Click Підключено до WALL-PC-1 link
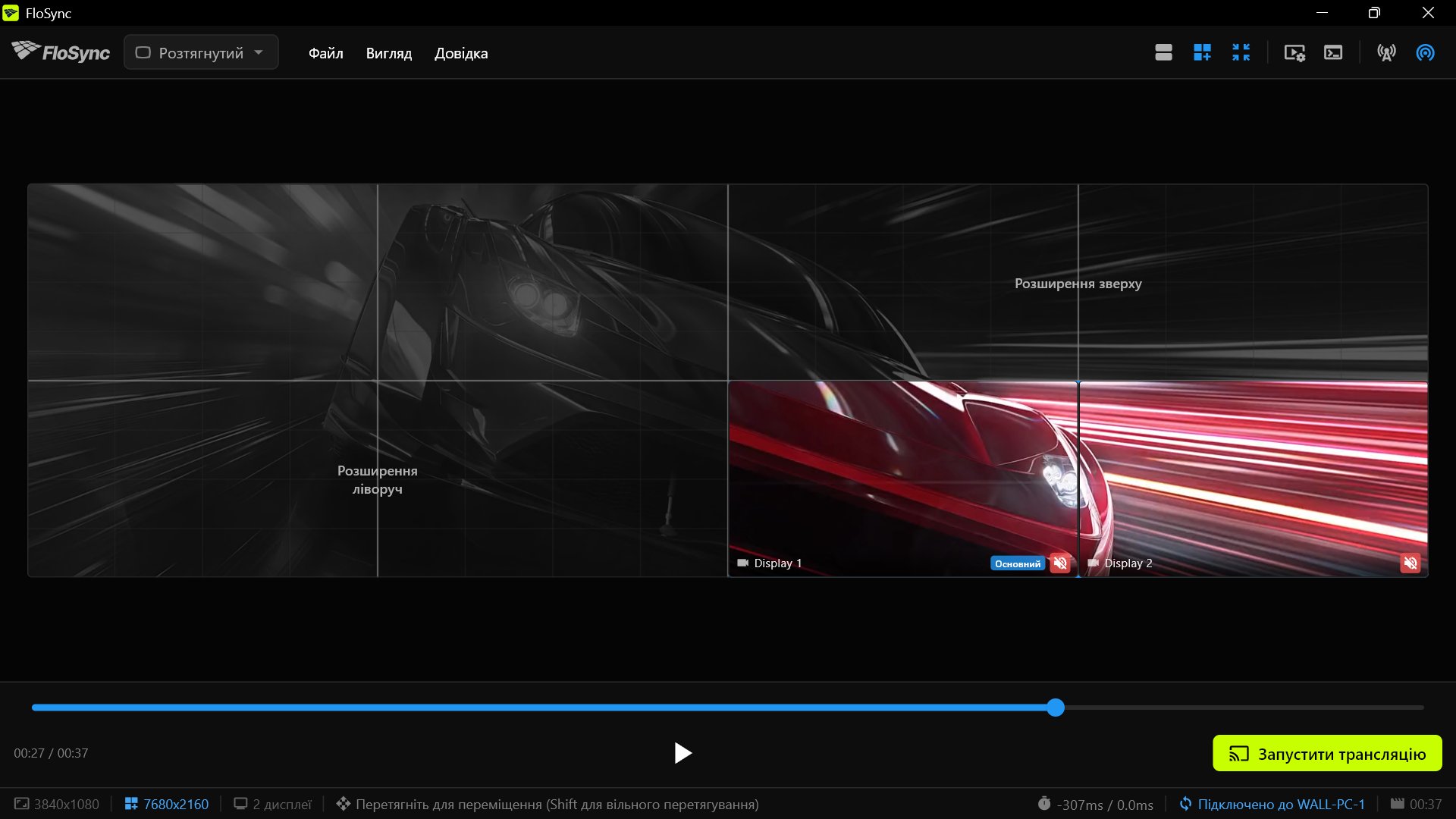Image resolution: width=1456 pixels, height=819 pixels. (1281, 805)
